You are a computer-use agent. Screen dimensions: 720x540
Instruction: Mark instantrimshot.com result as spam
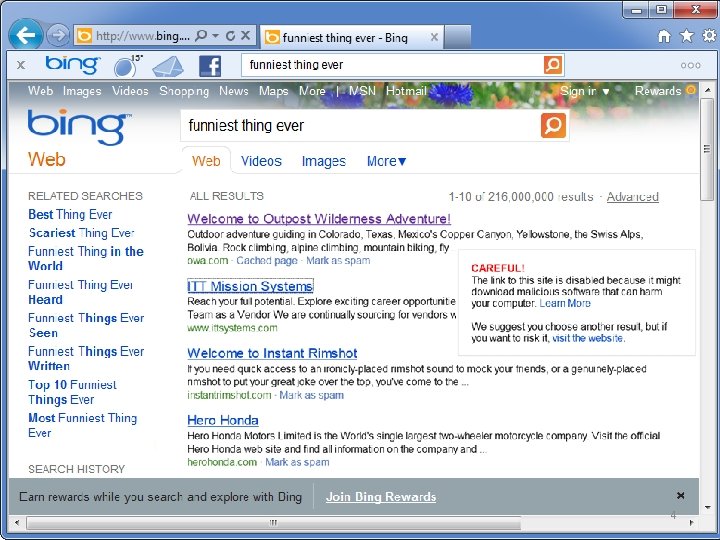311,395
